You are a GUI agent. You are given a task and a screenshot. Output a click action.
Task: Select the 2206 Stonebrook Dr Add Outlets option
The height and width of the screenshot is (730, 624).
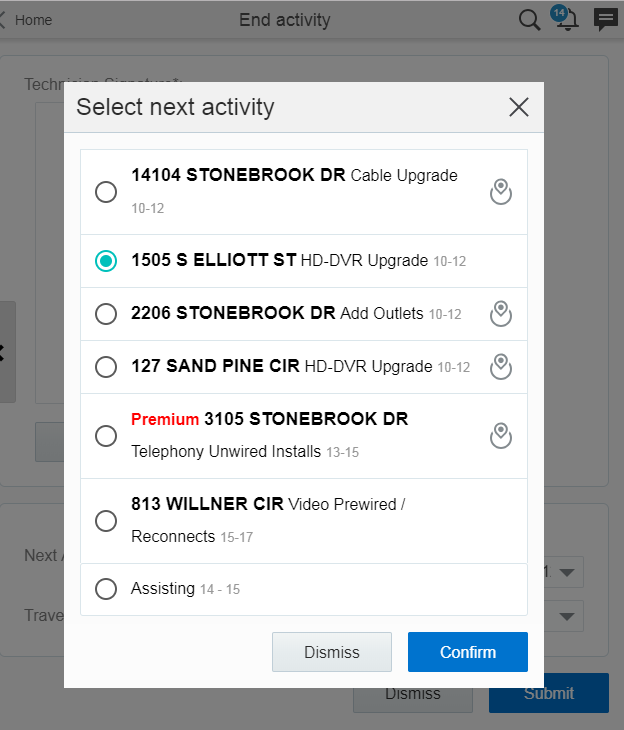pyautogui.click(x=106, y=314)
